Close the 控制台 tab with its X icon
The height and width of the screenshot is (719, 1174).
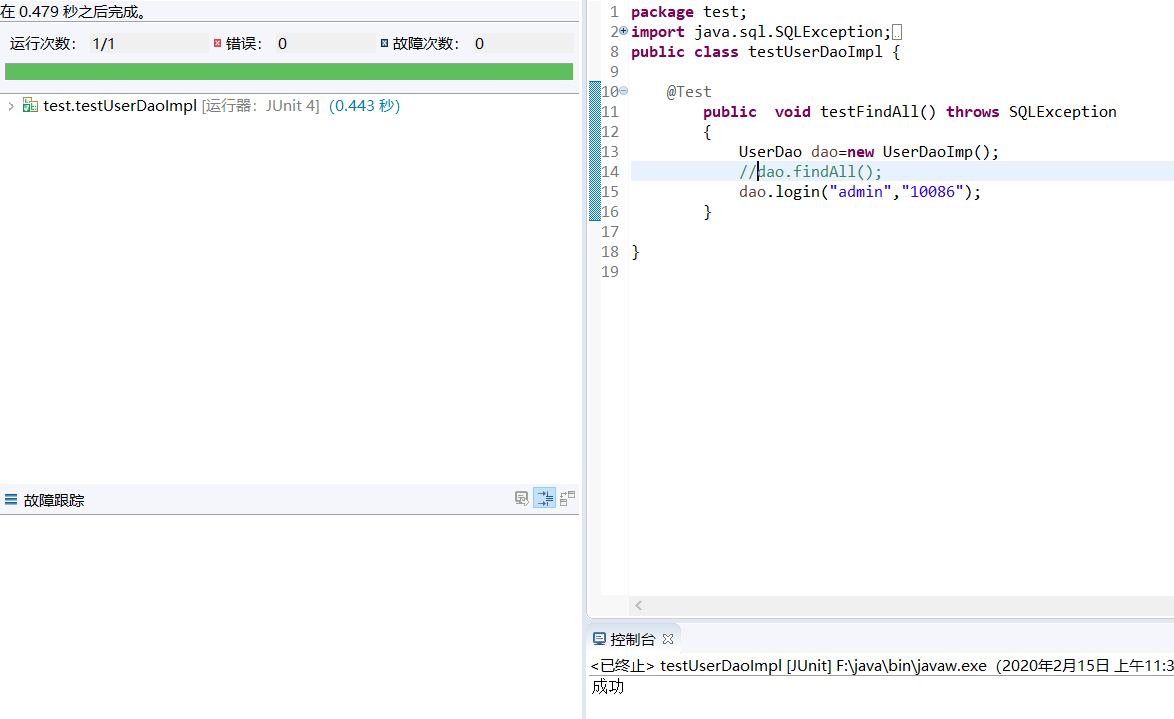click(x=668, y=639)
